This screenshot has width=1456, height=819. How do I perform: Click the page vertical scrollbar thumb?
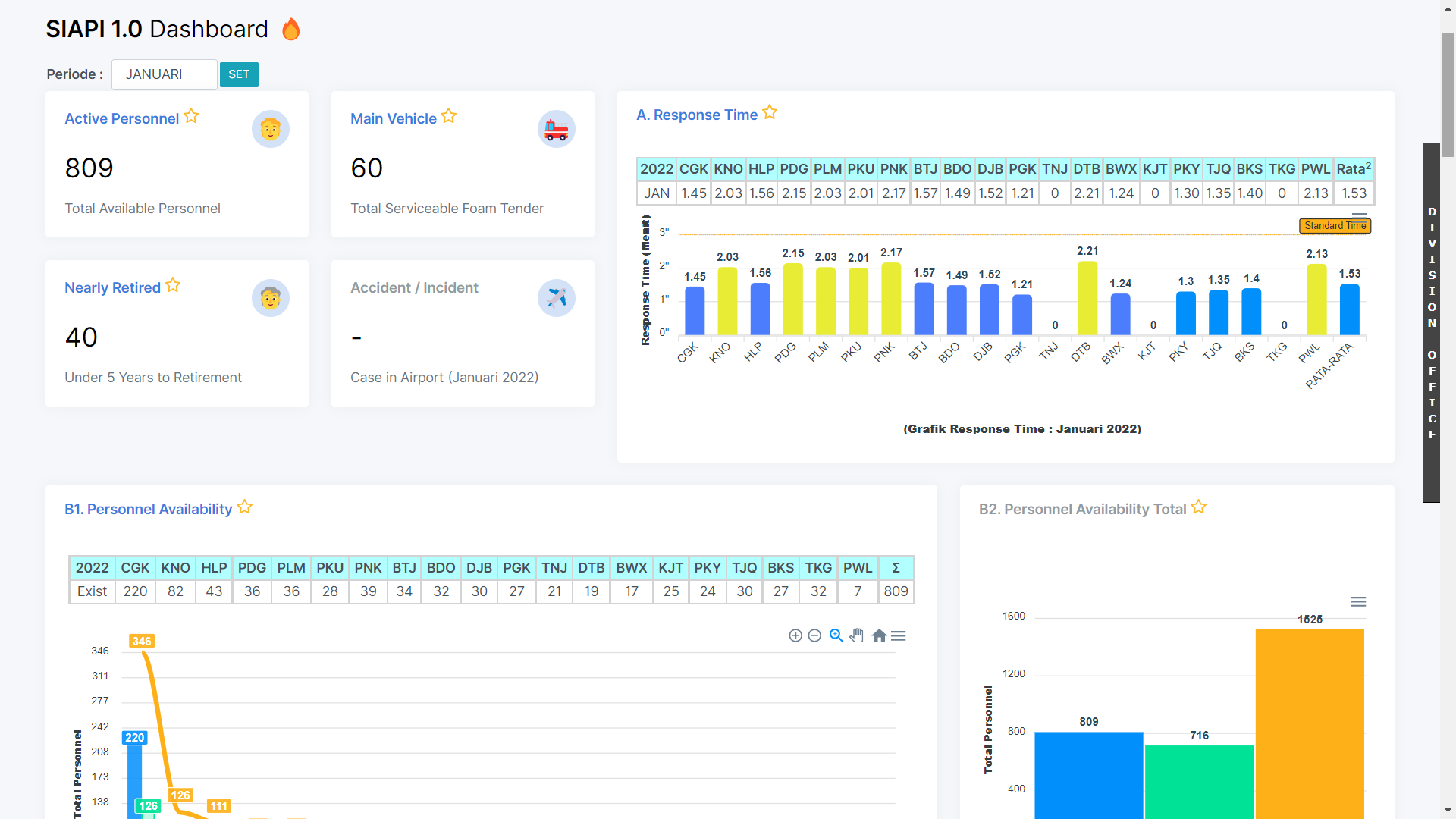1448,95
